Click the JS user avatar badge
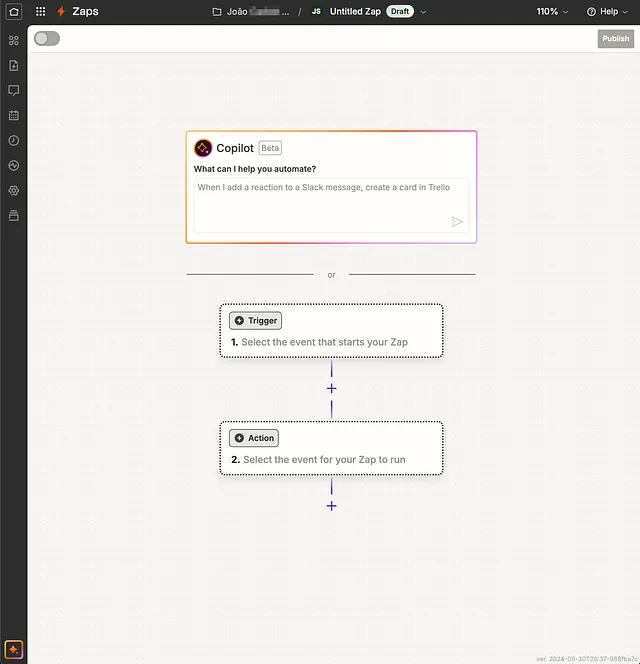The width and height of the screenshot is (640, 664). pyautogui.click(x=316, y=11)
